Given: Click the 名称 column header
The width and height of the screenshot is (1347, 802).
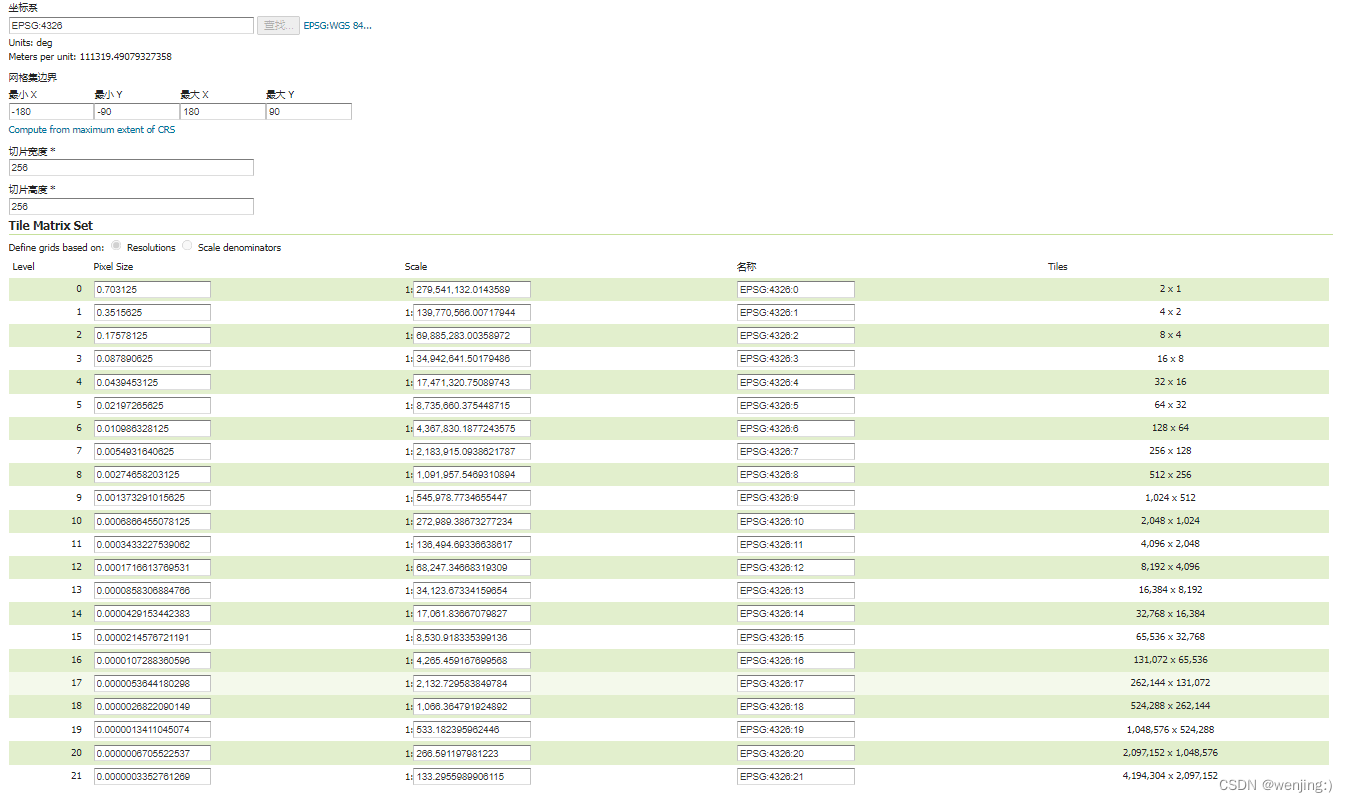Looking at the screenshot, I should 746,267.
